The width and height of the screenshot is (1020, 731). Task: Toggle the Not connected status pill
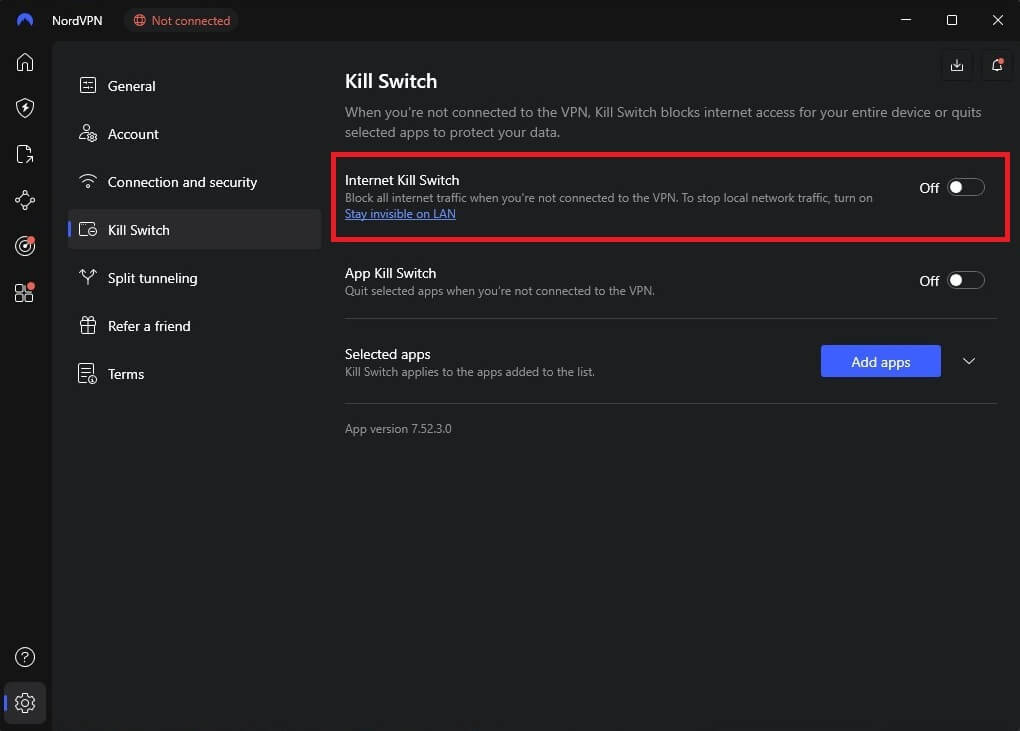(x=181, y=20)
